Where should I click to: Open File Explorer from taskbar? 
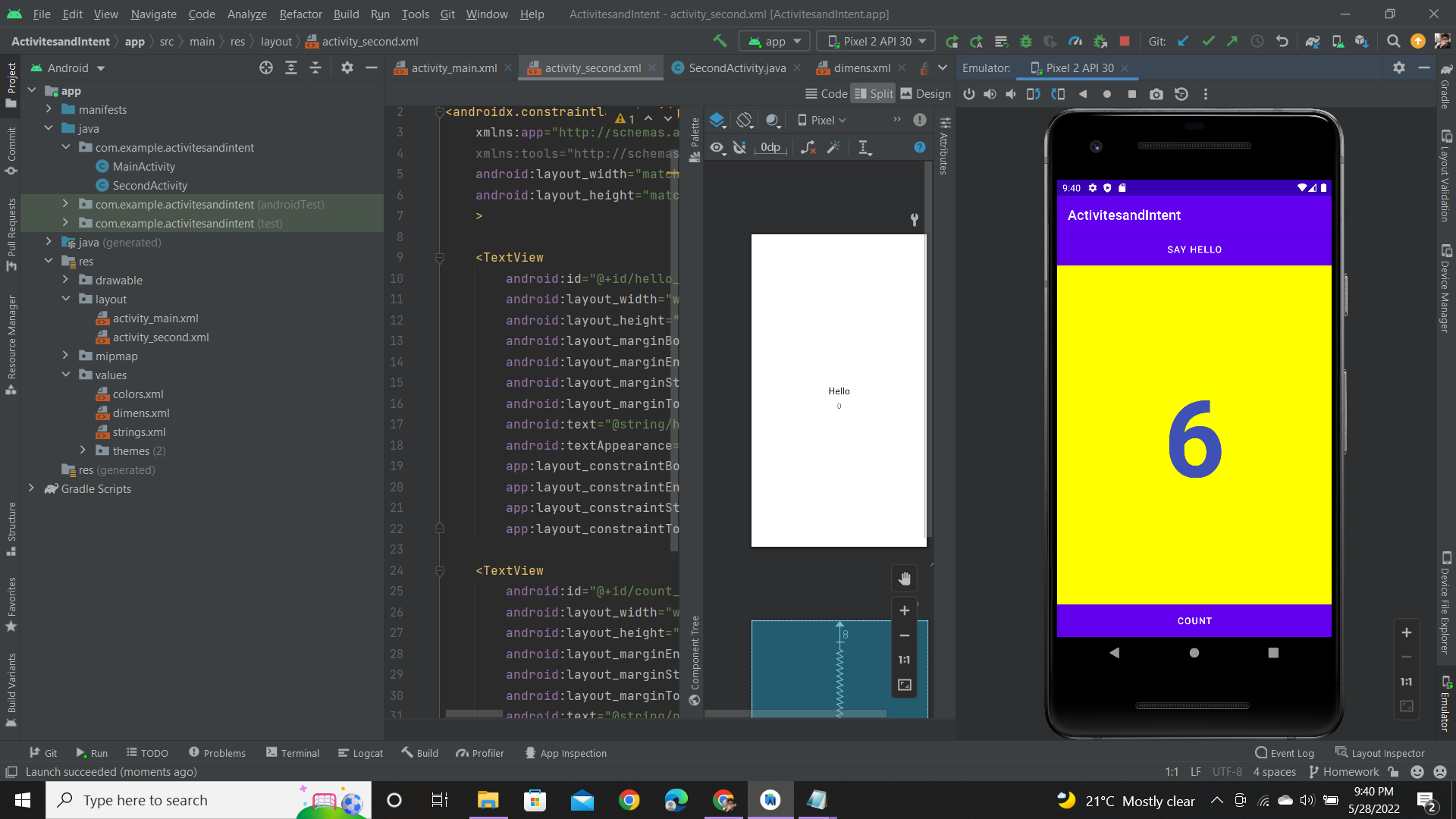(488, 800)
